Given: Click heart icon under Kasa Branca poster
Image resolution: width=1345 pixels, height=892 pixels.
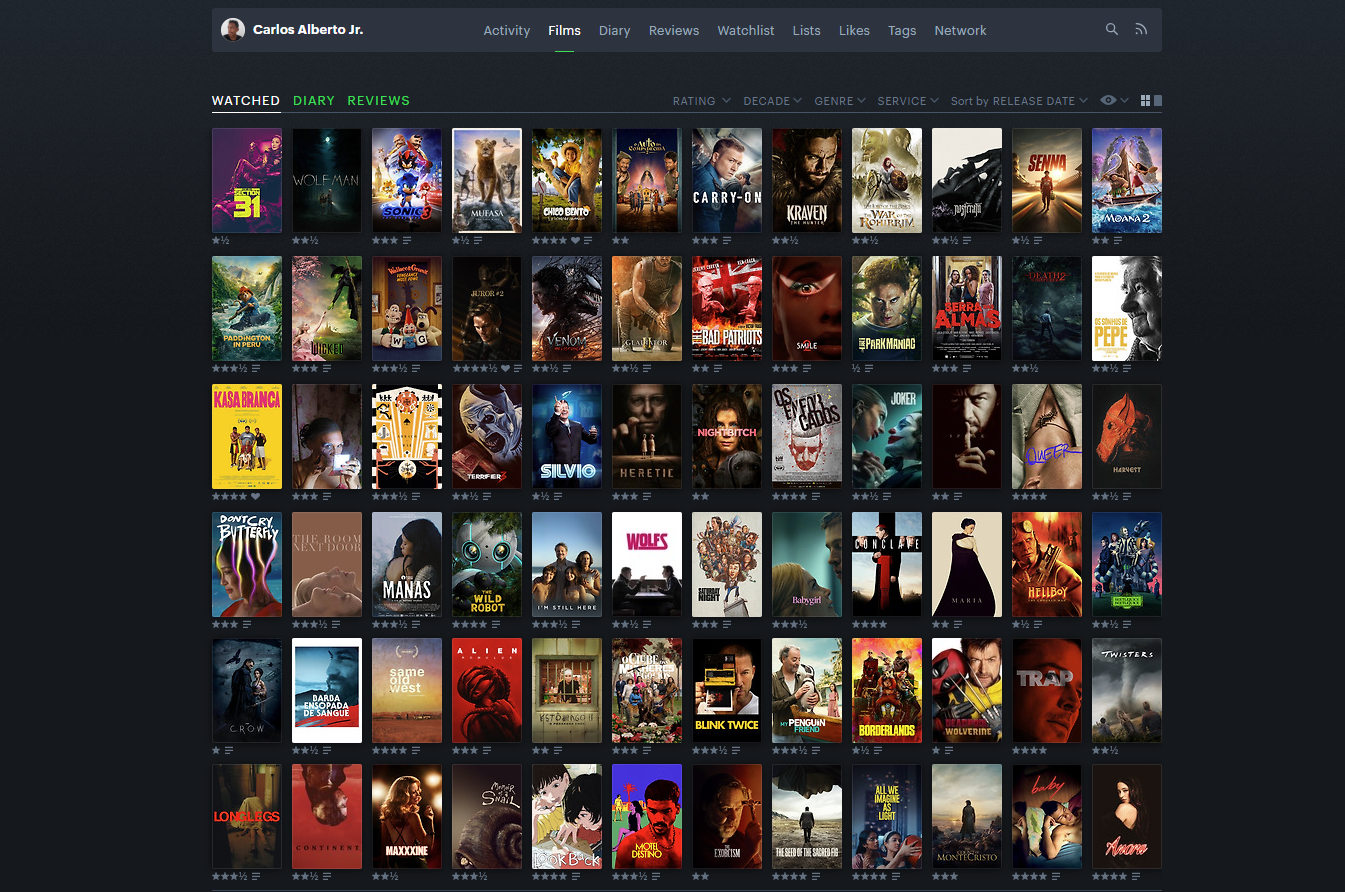Looking at the screenshot, I should click(256, 496).
